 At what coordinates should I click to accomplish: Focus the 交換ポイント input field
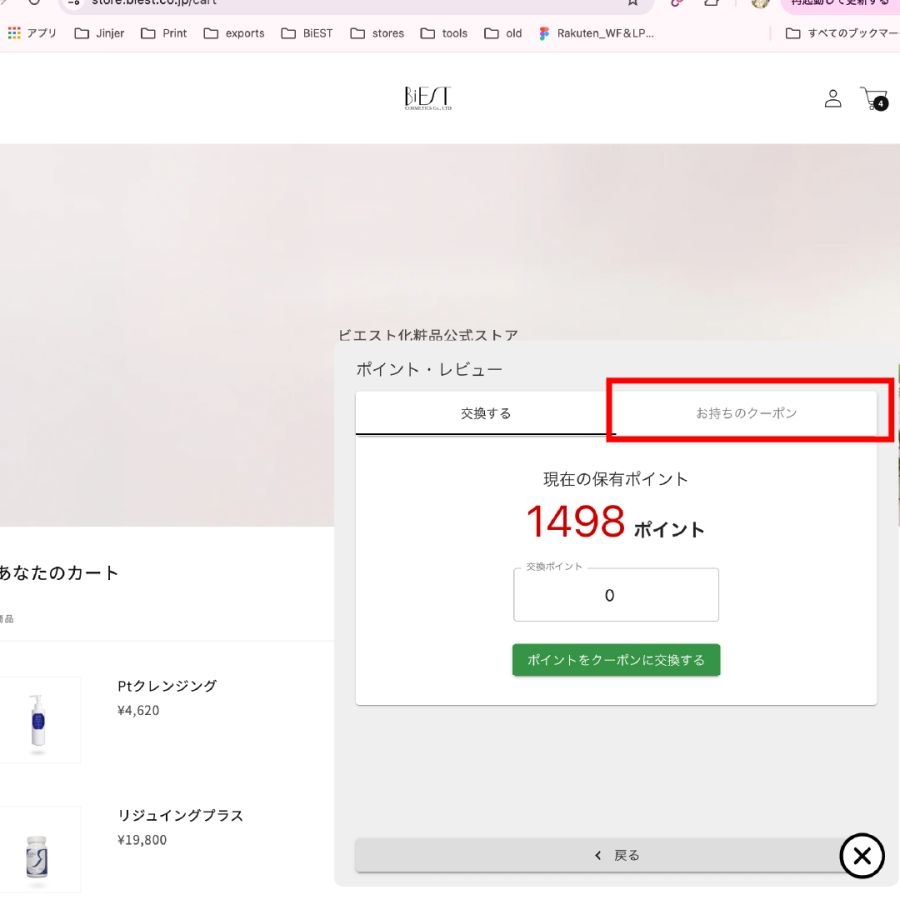point(616,595)
